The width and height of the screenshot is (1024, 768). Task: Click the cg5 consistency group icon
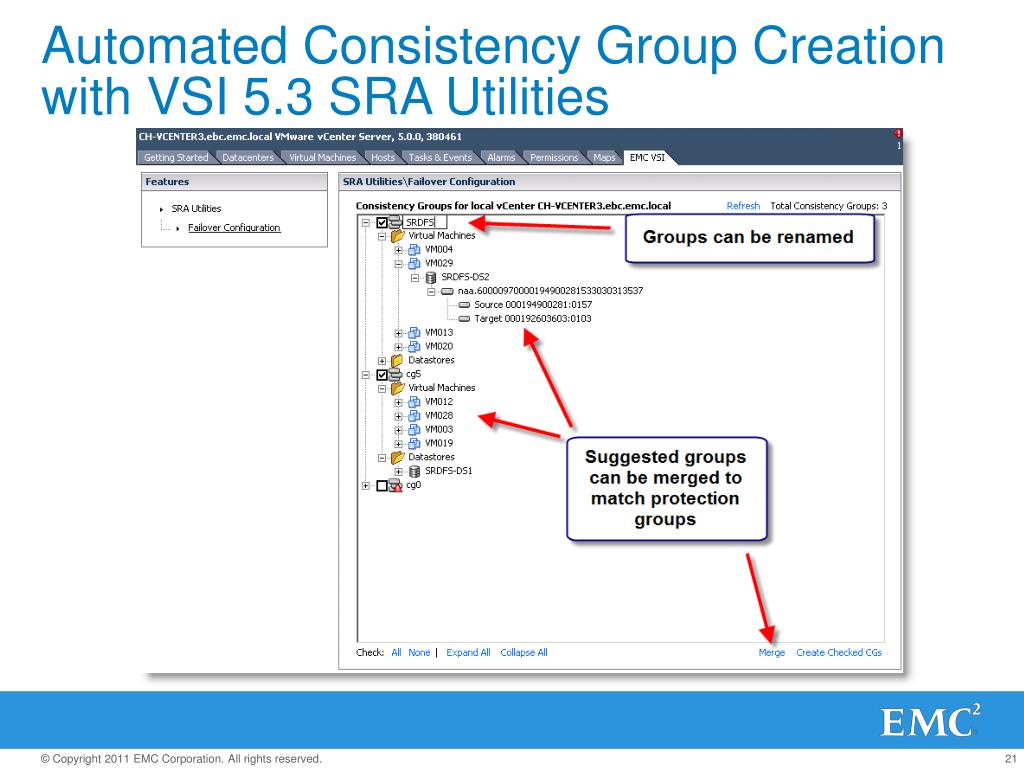point(396,374)
